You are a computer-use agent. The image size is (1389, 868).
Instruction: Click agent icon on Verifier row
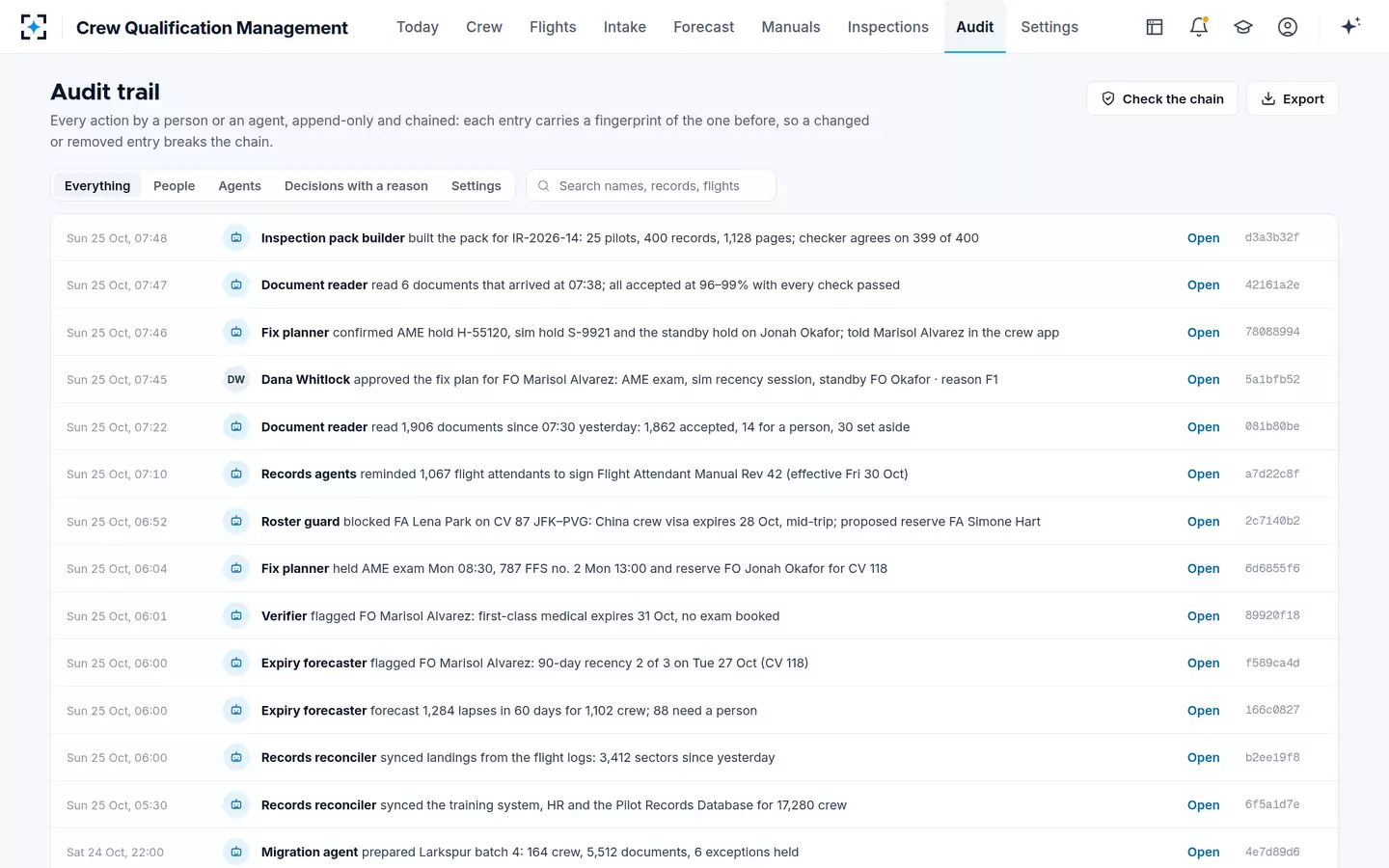(x=236, y=615)
